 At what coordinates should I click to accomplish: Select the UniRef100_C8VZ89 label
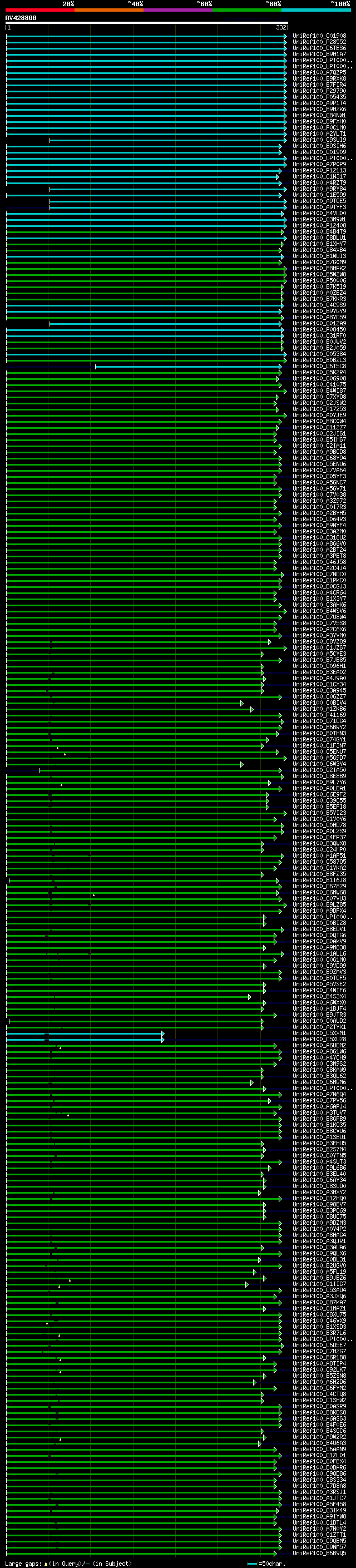coord(319,641)
